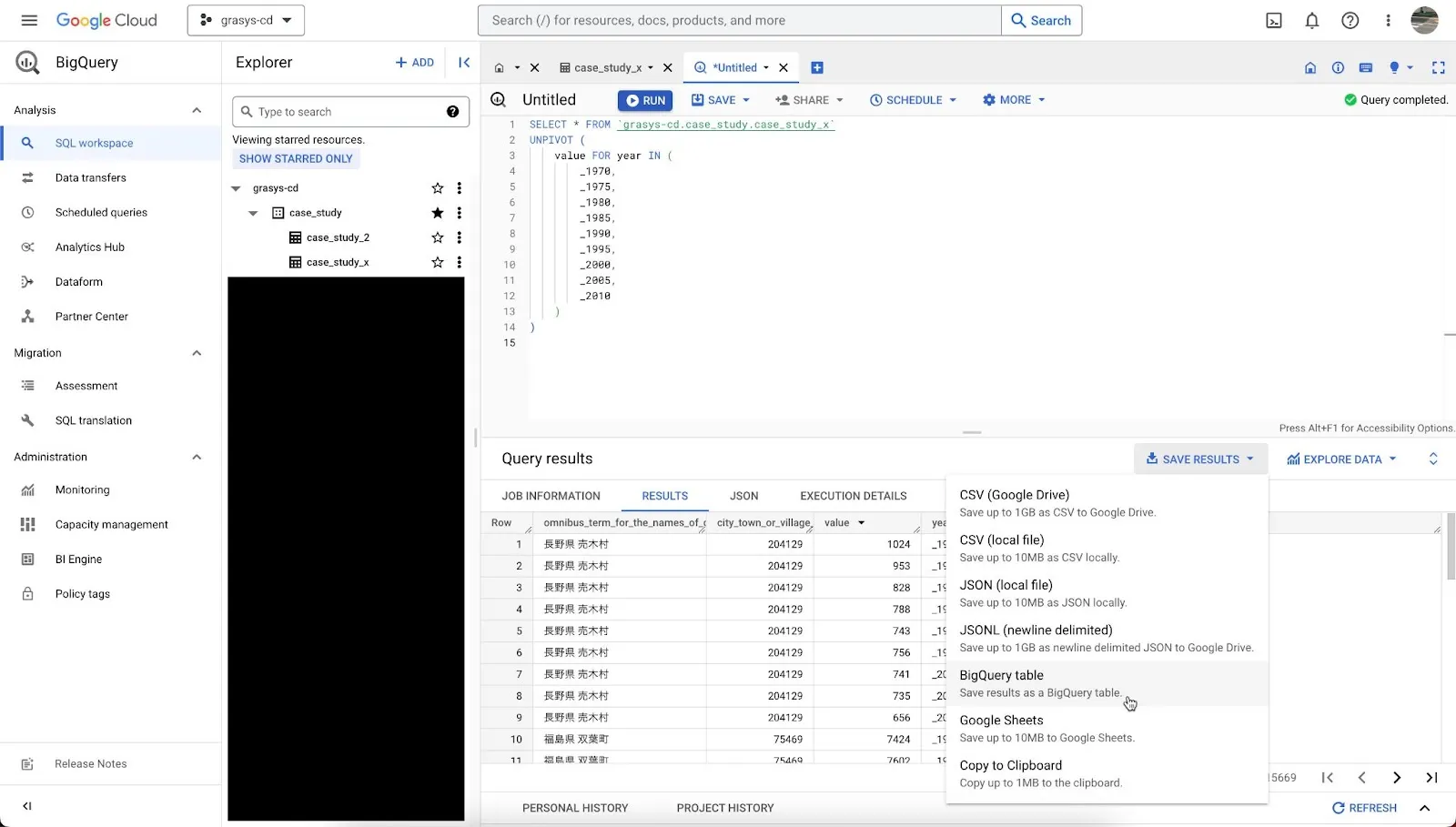The image size is (1456, 827).
Task: Open the MORE options dropdown
Action: click(1014, 100)
